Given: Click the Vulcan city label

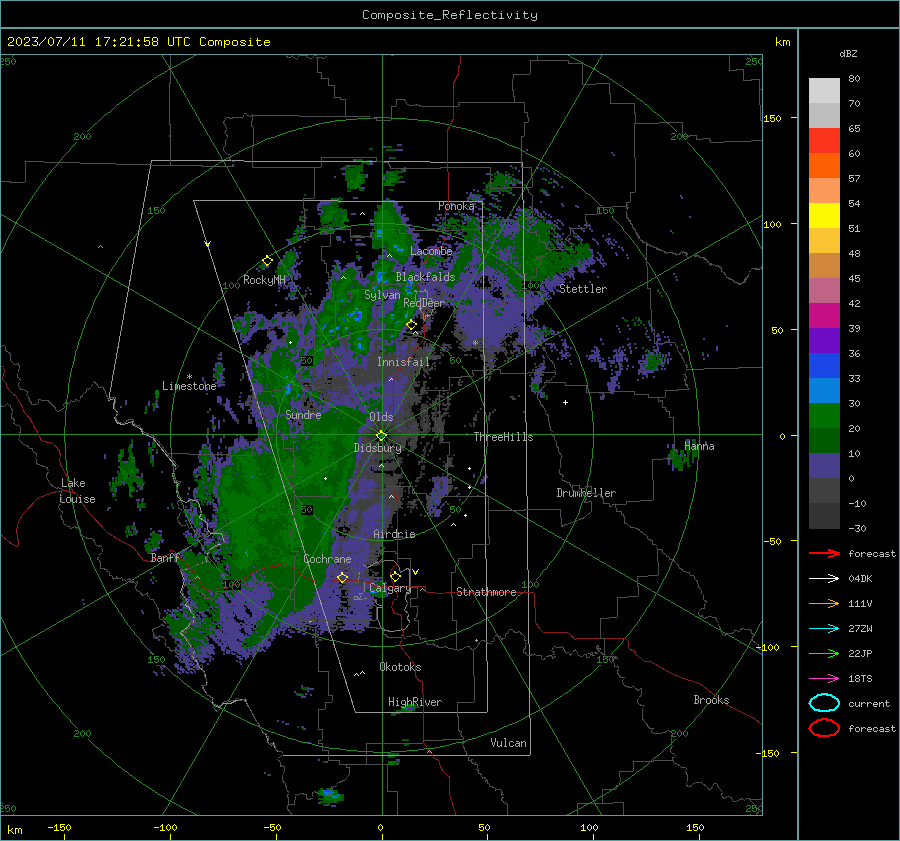Looking at the screenshot, I should point(508,743).
